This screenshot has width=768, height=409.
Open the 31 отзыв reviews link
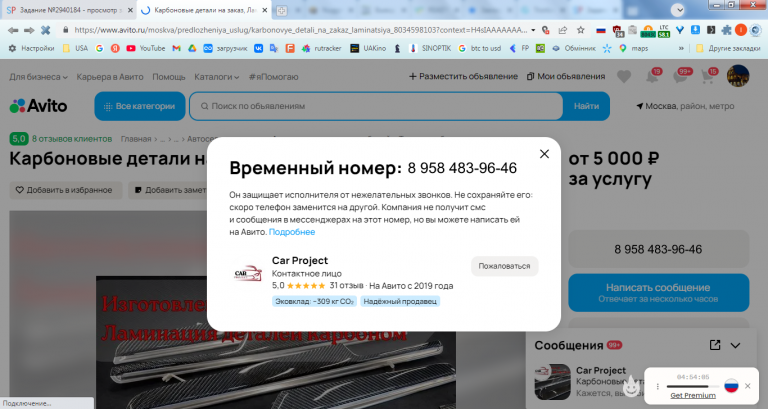pyautogui.click(x=346, y=286)
